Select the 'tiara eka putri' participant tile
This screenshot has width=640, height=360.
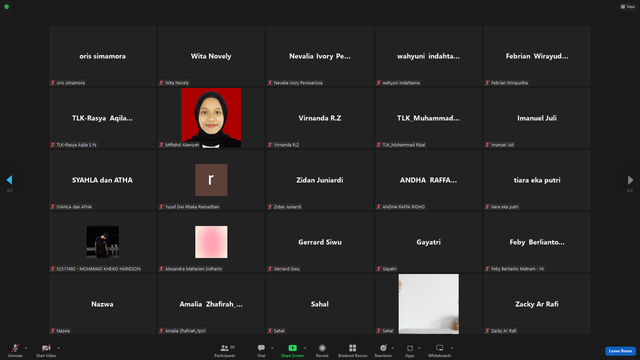coord(537,180)
